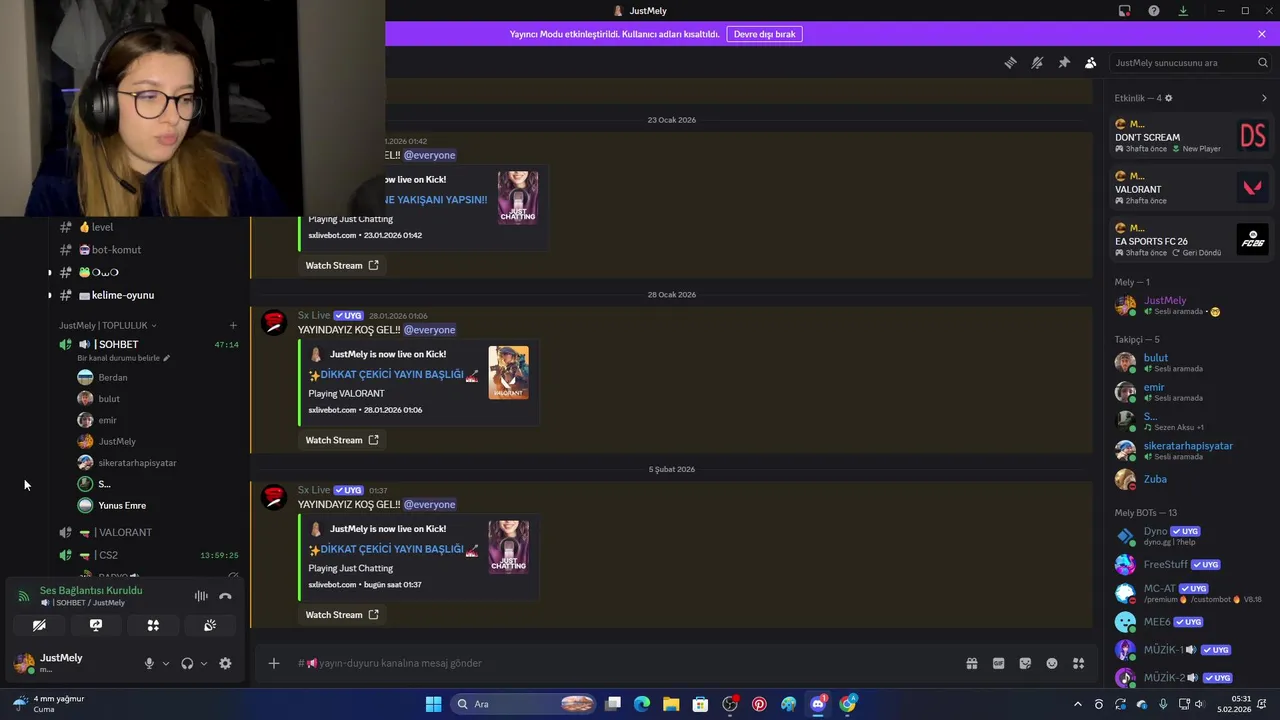This screenshot has width=1280, height=720.
Task: Open Etkinlik activity settings gear
Action: coord(1168,98)
